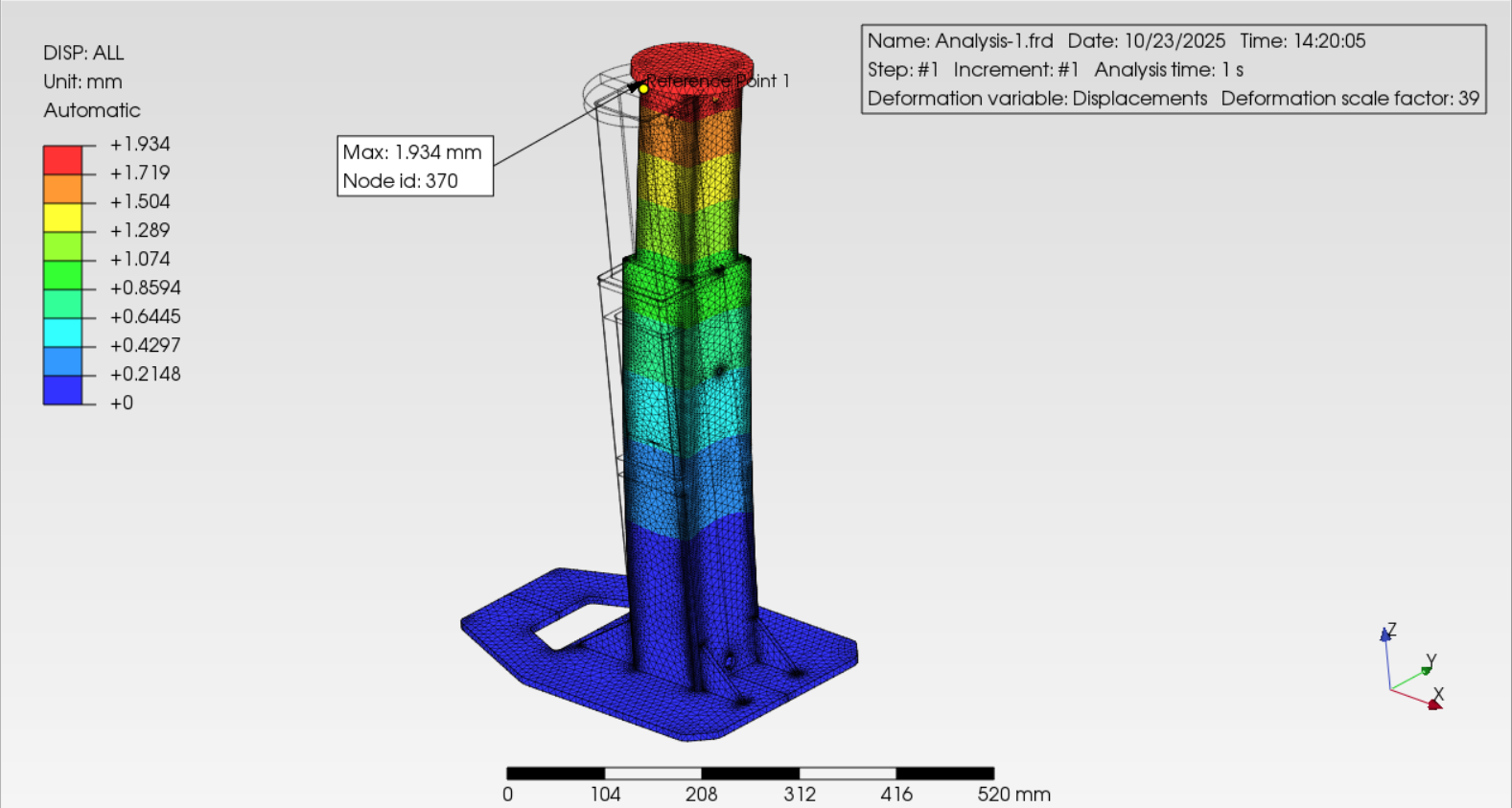
Task: Click the 'Step: #1' text in info box
Action: point(903,70)
